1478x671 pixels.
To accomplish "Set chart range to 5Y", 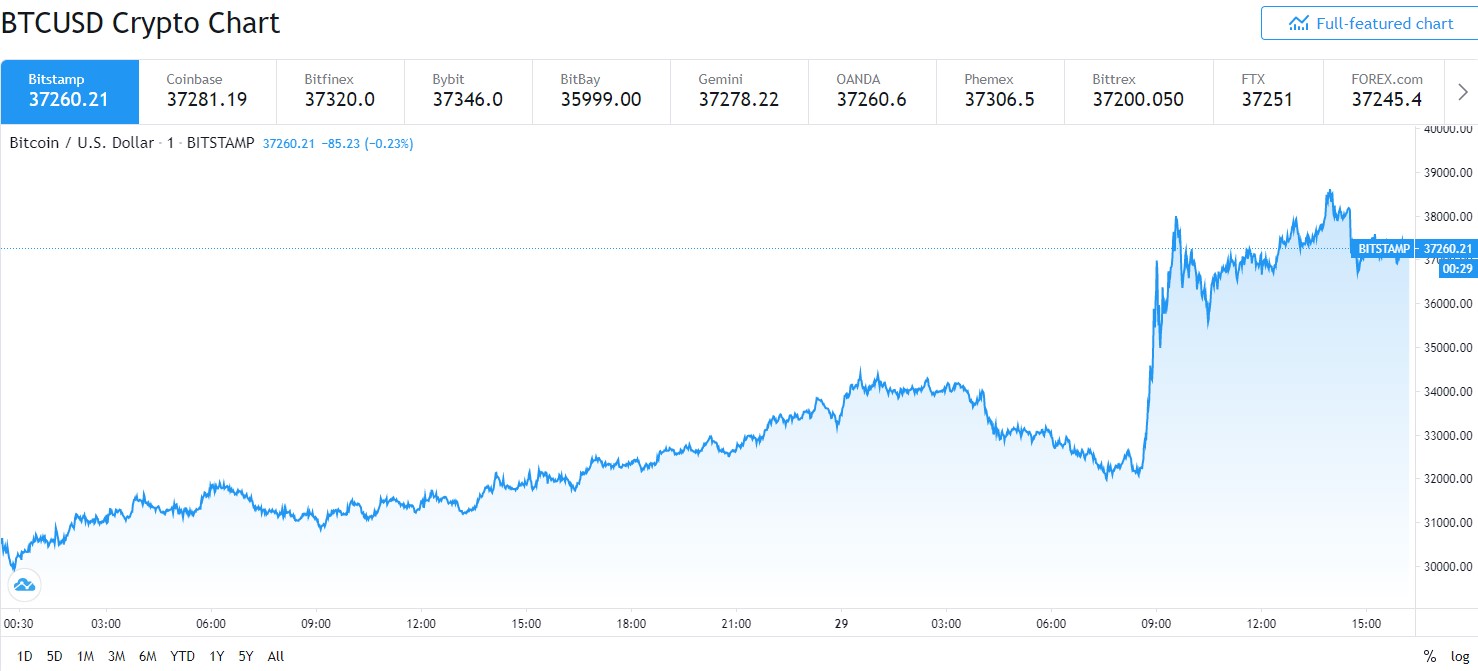I will point(245,656).
